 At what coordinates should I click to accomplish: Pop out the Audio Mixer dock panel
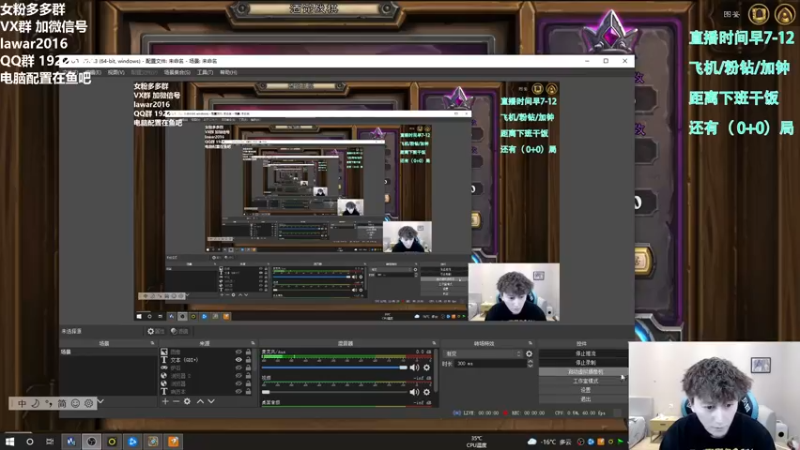coord(434,343)
